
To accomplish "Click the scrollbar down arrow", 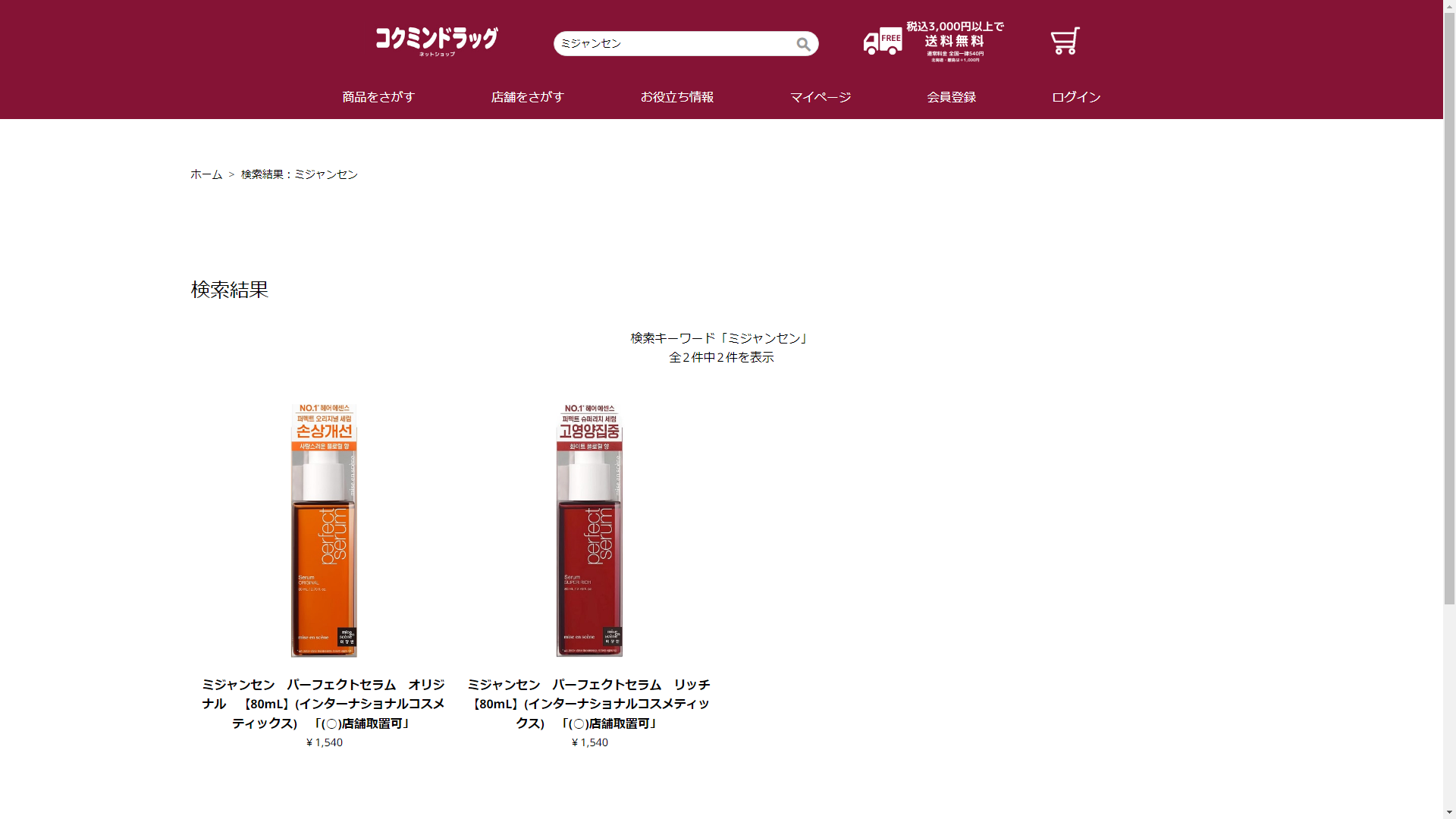I will [1449, 813].
